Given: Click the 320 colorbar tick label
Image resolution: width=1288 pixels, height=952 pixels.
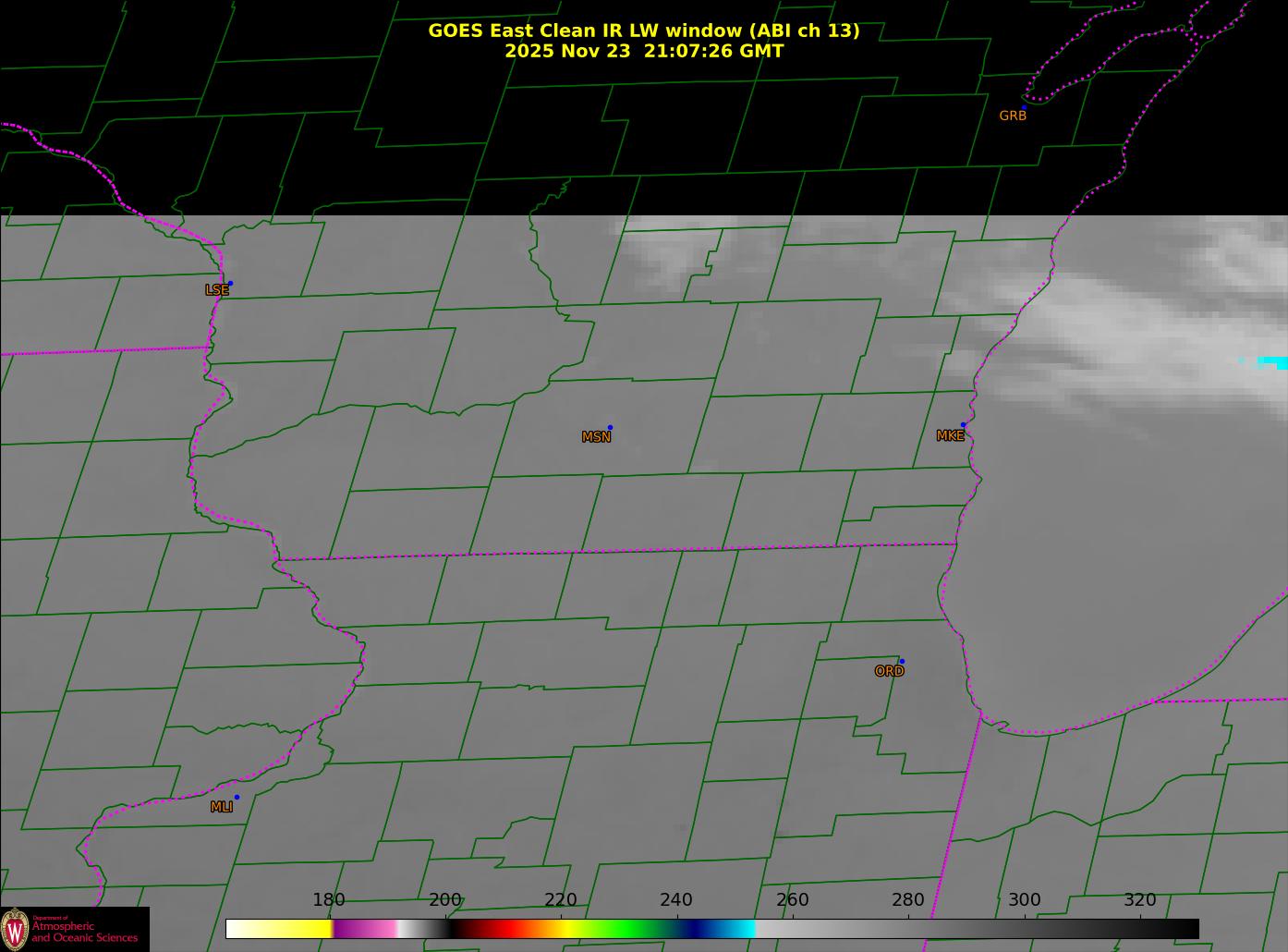Looking at the screenshot, I should point(1140,900).
